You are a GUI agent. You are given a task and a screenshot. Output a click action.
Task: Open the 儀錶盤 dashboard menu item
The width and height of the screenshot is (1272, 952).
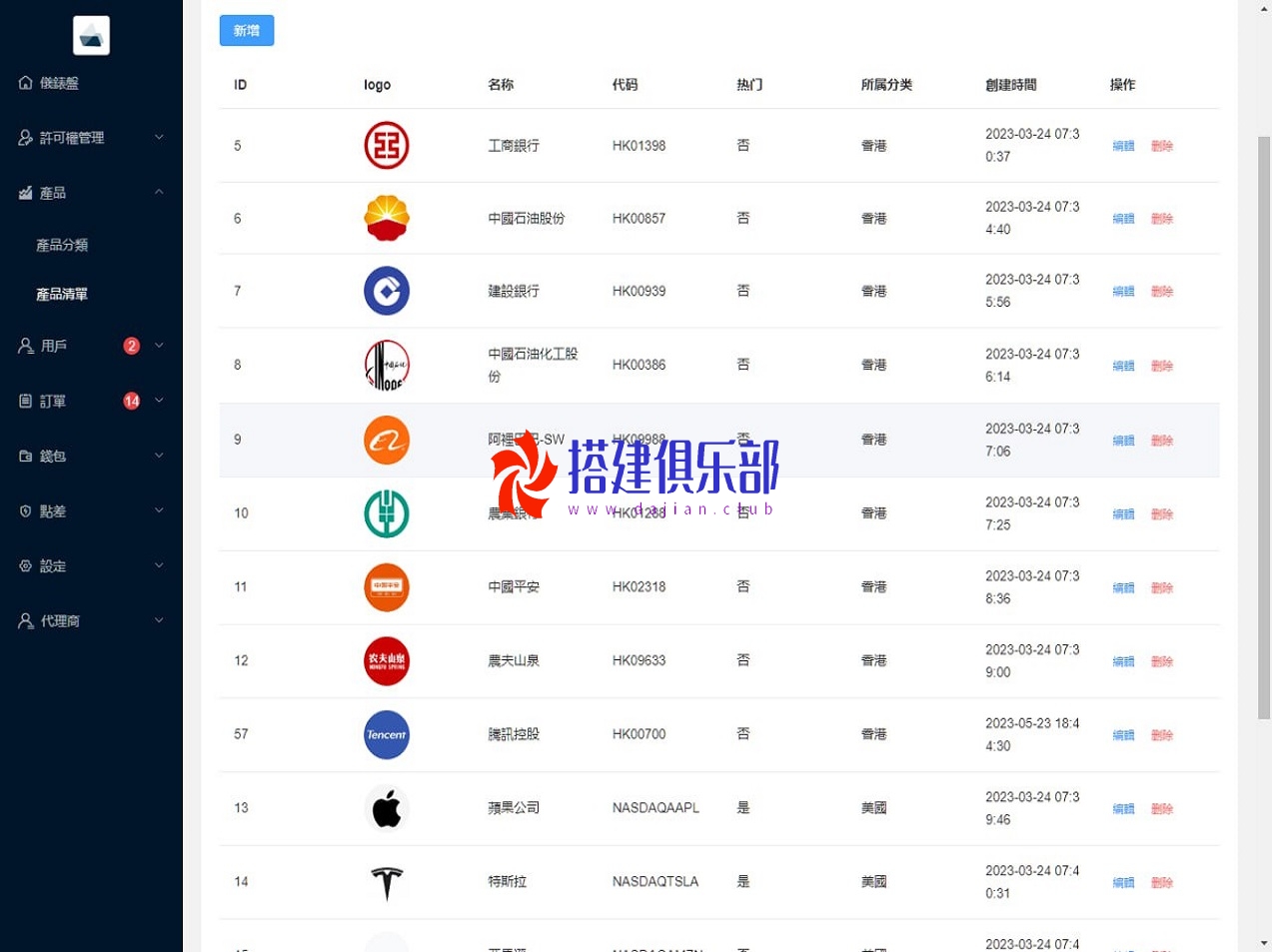(x=91, y=83)
